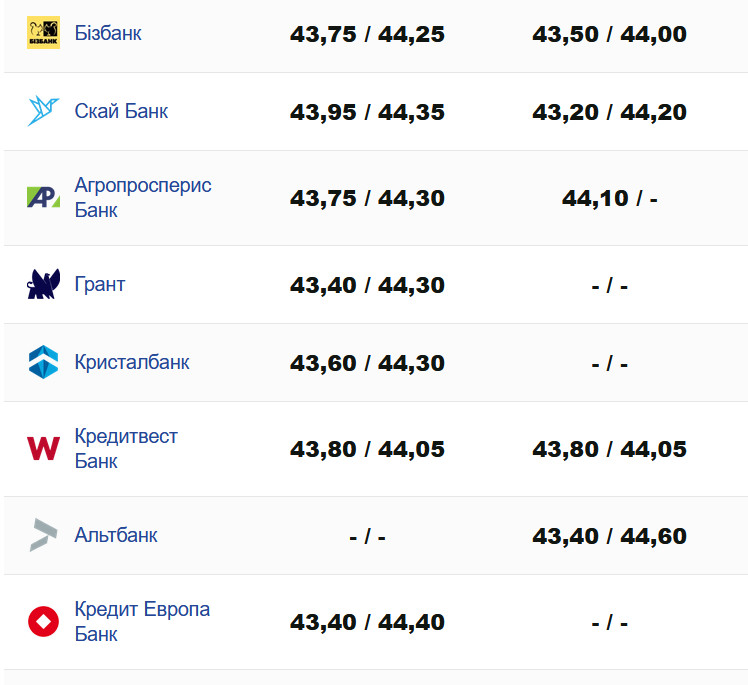The image size is (748, 685).
Task: Click the Бізбанк yellow logo icon
Action: pos(43,33)
